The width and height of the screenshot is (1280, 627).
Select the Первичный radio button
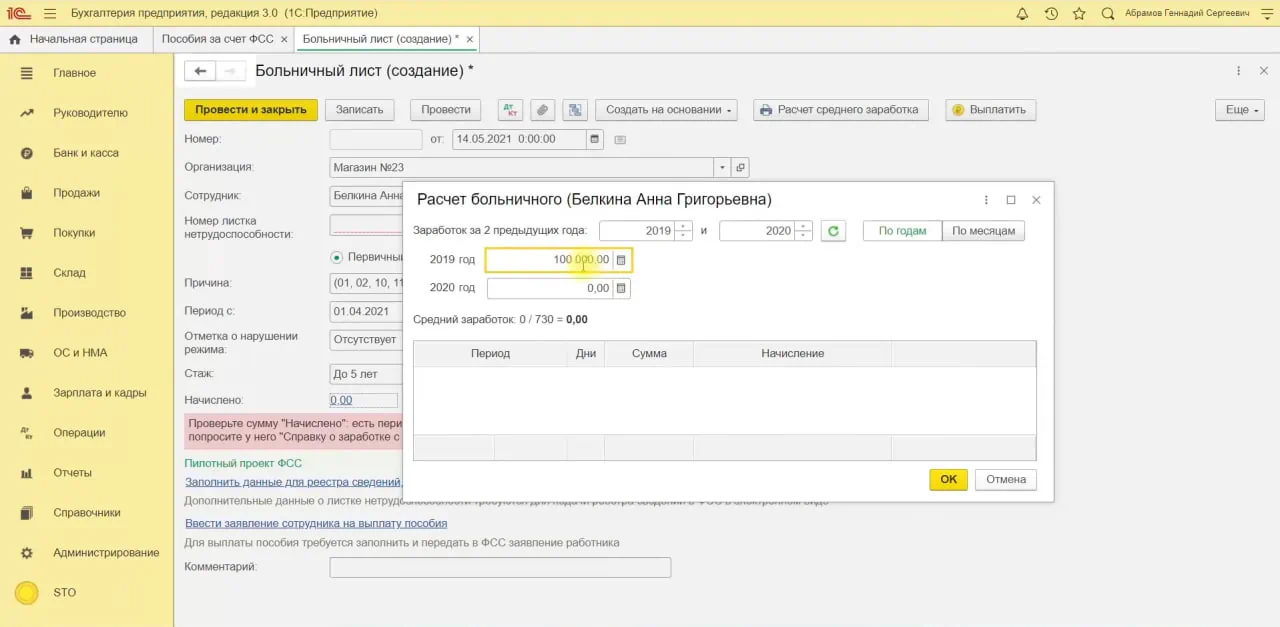pyautogui.click(x=337, y=257)
